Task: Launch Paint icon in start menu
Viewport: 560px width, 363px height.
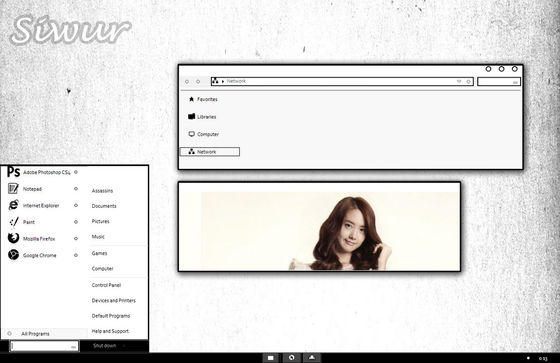Action: (13, 222)
